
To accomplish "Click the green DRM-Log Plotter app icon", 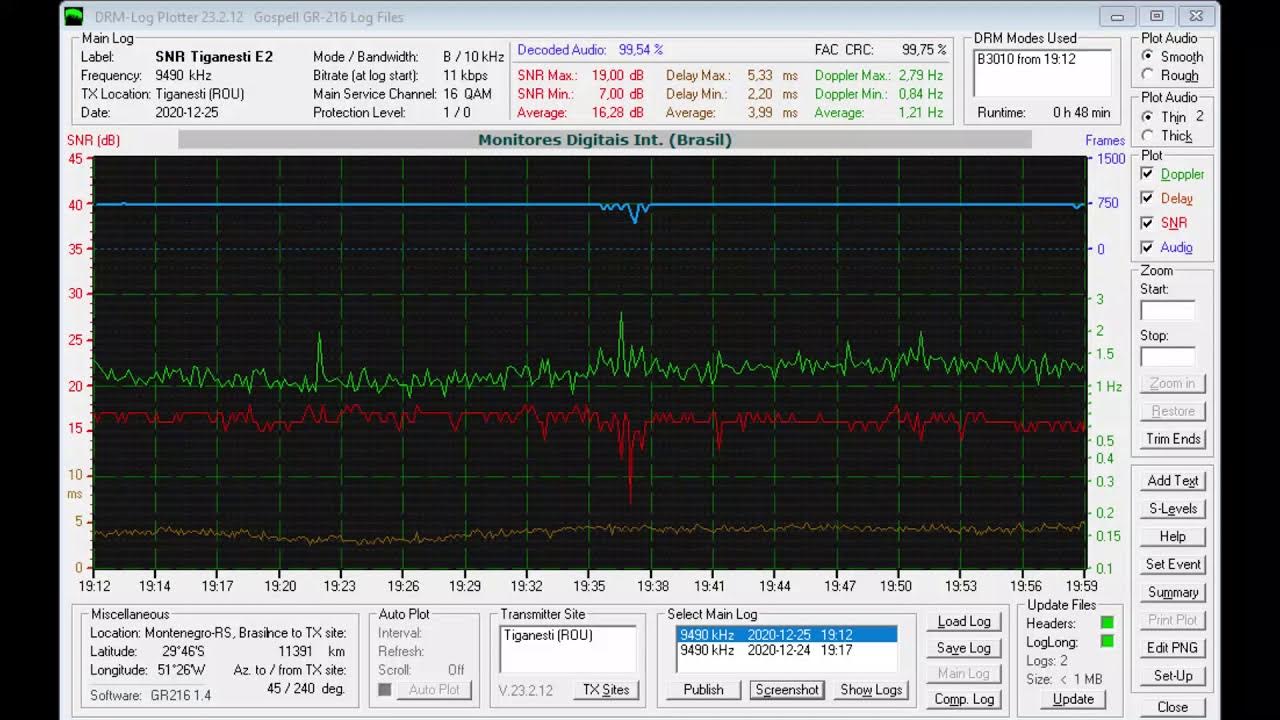I will point(74,16).
